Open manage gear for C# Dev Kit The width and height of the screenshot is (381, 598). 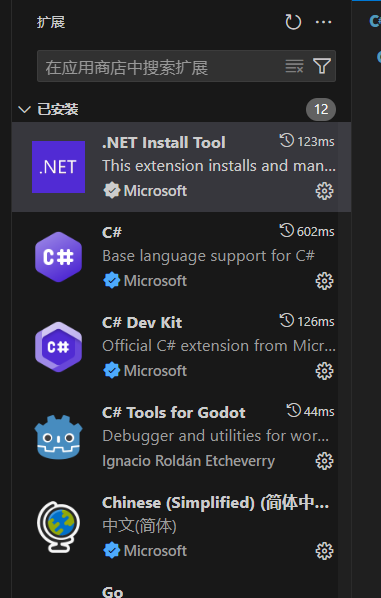click(x=324, y=371)
